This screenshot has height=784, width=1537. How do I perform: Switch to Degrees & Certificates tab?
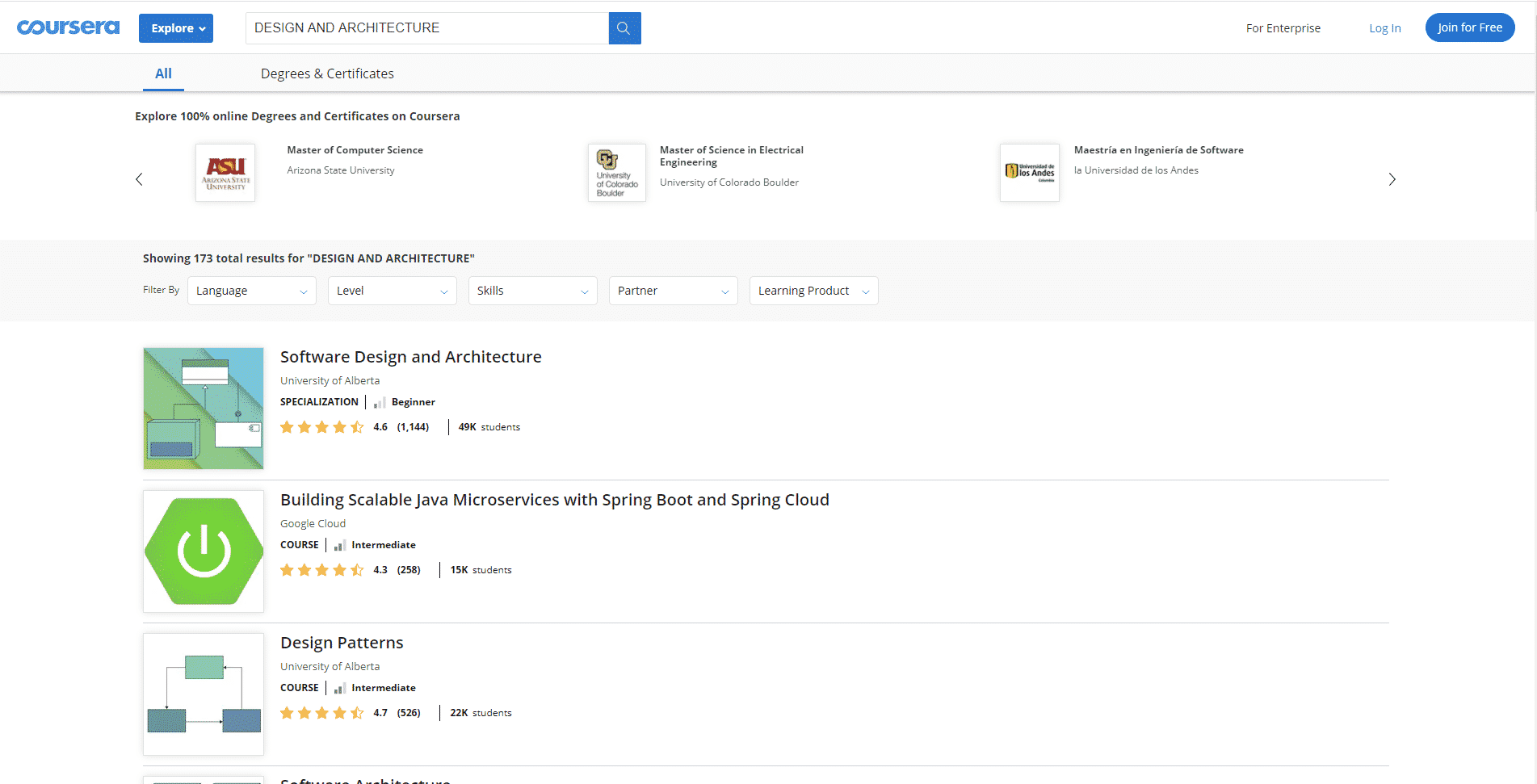coord(327,73)
